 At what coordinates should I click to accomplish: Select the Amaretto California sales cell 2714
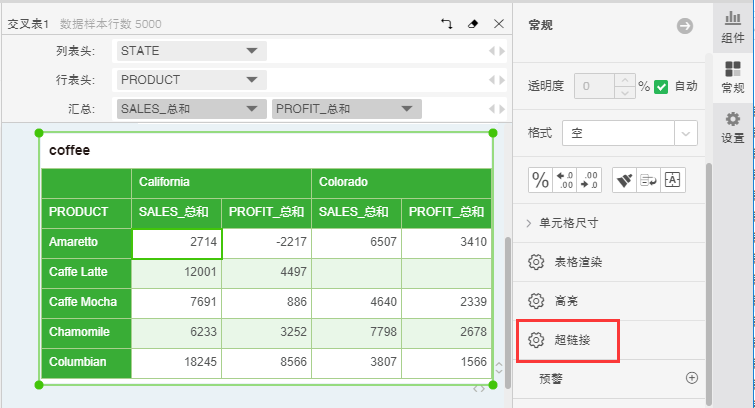tap(177, 243)
